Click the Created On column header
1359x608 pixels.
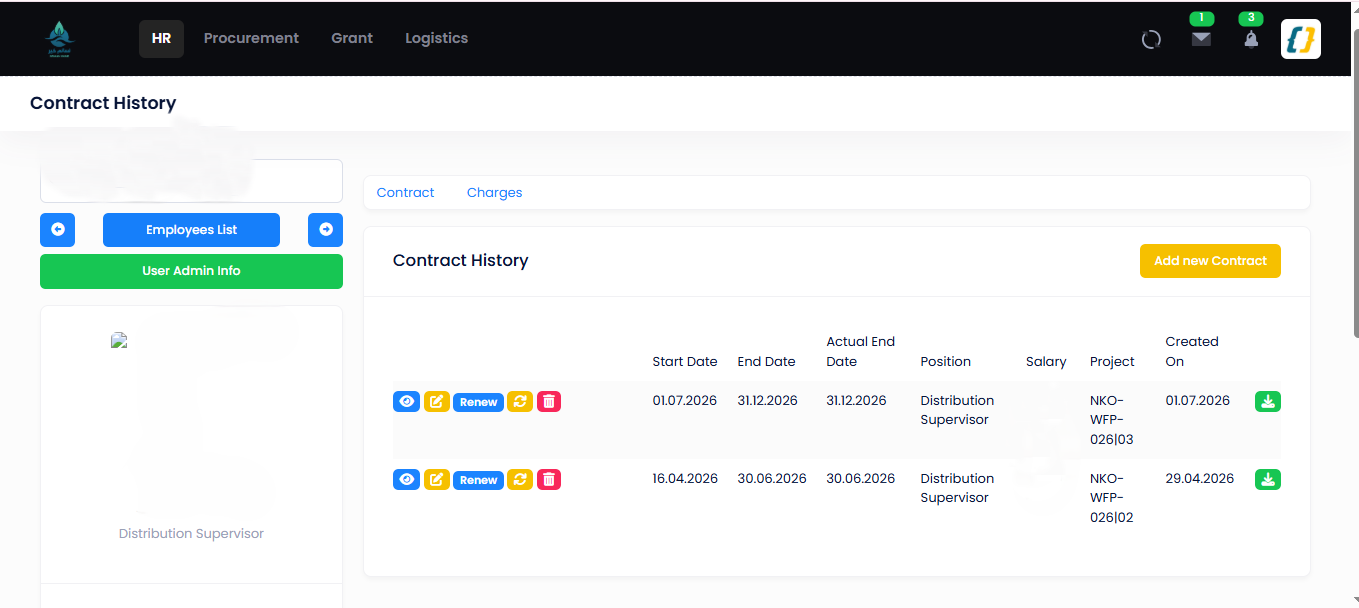coord(1192,351)
